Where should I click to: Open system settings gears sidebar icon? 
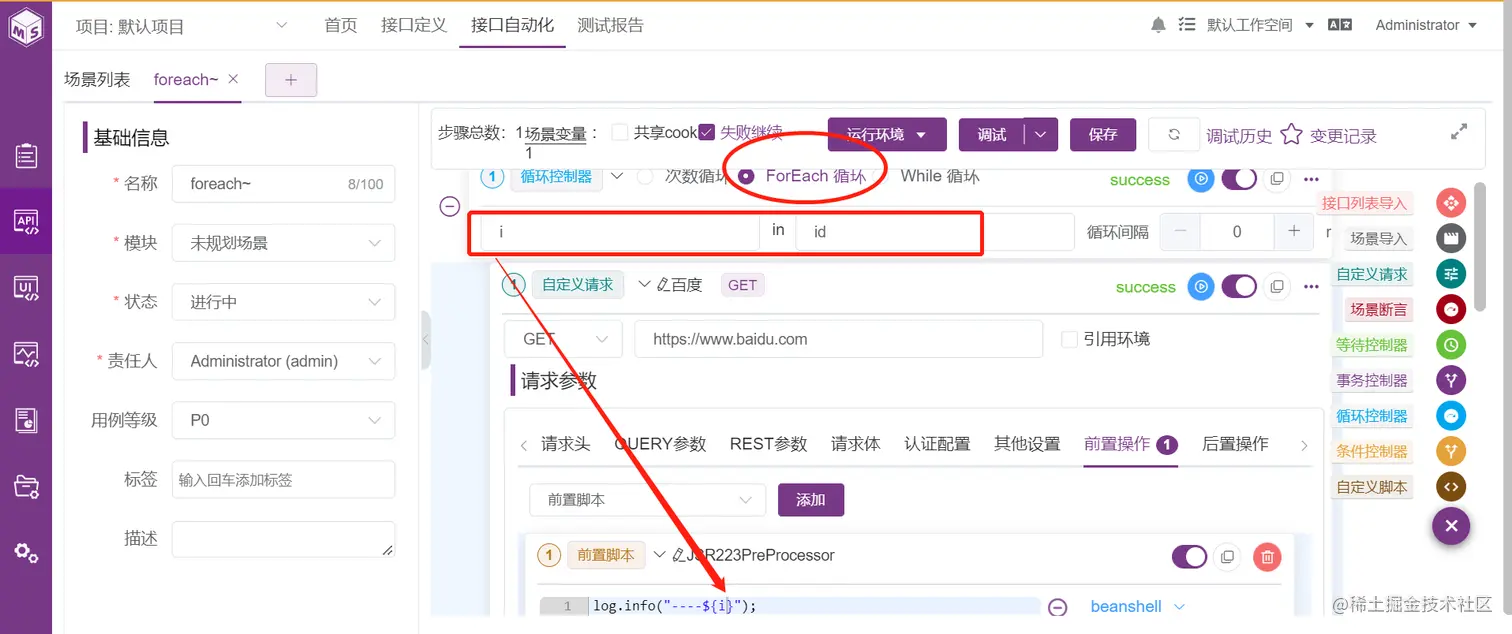26,552
